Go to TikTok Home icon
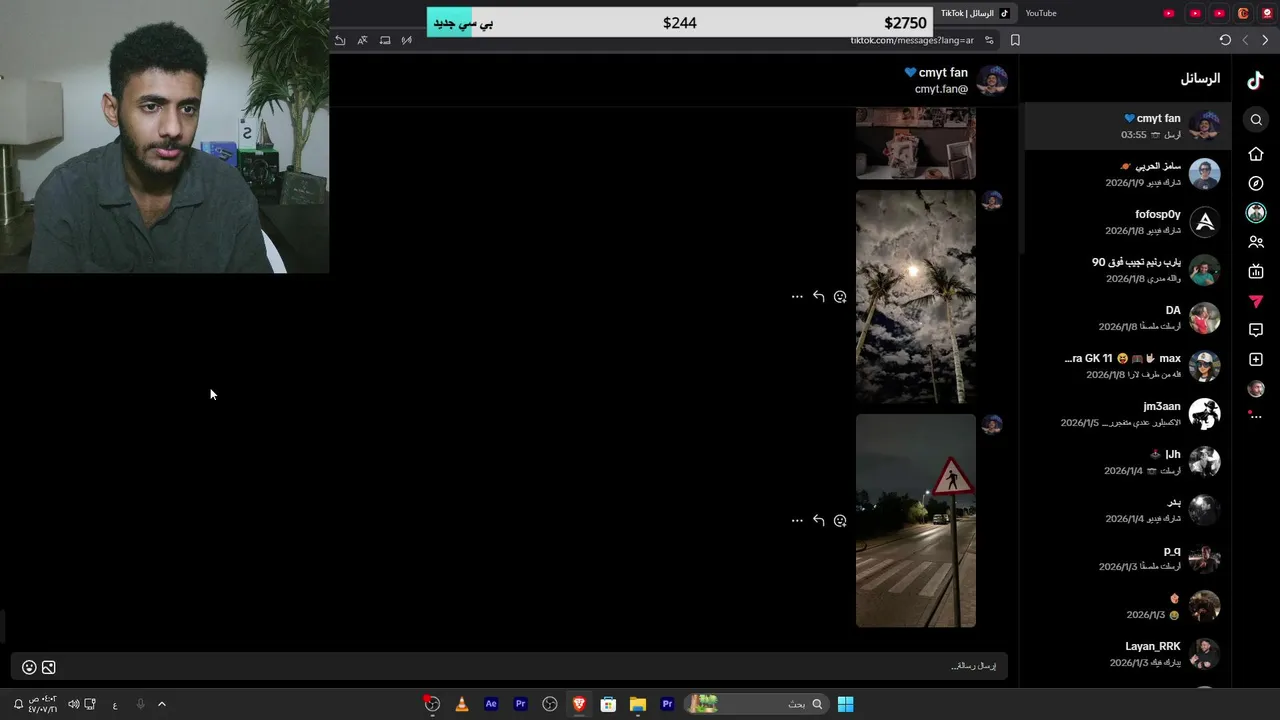Image resolution: width=1280 pixels, height=720 pixels. (x=1256, y=154)
